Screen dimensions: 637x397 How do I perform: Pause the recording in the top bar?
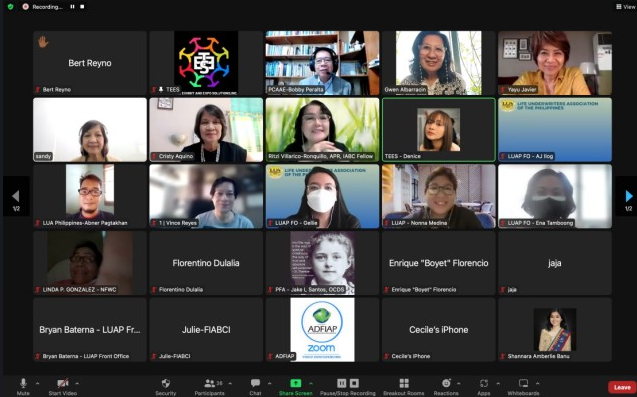pyautogui.click(x=72, y=7)
